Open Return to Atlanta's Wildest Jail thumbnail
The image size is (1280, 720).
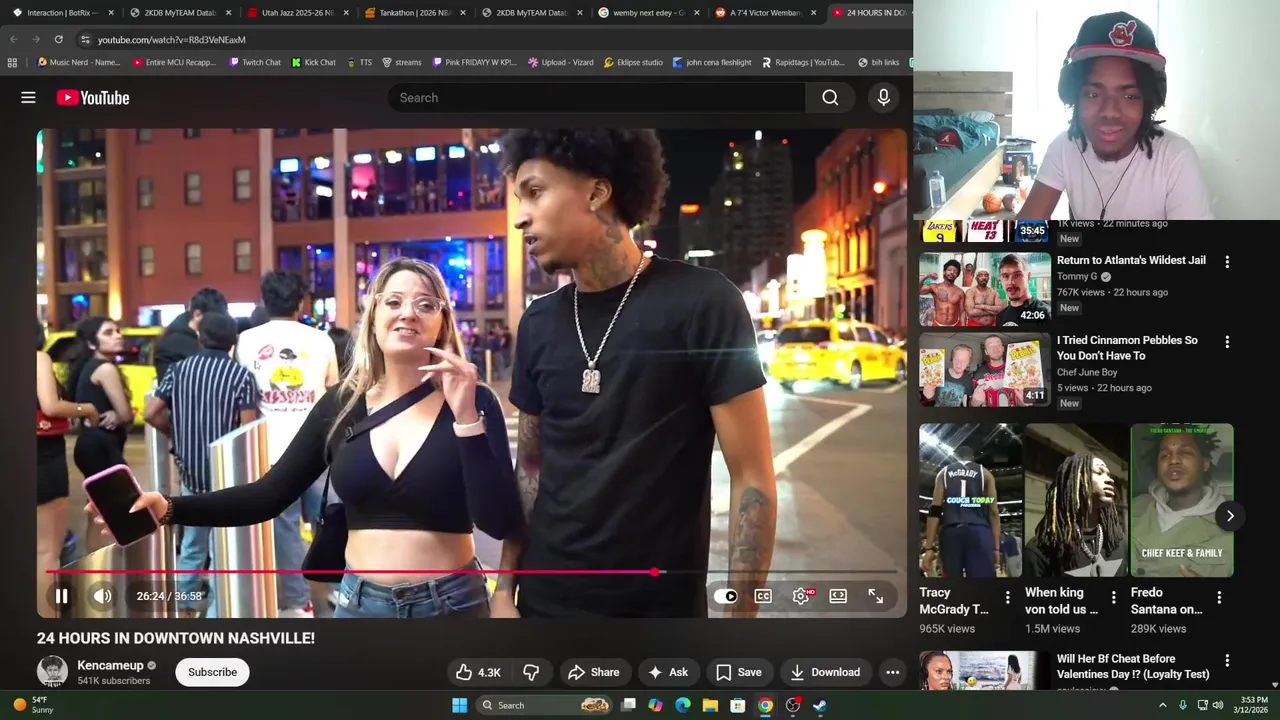click(x=984, y=289)
